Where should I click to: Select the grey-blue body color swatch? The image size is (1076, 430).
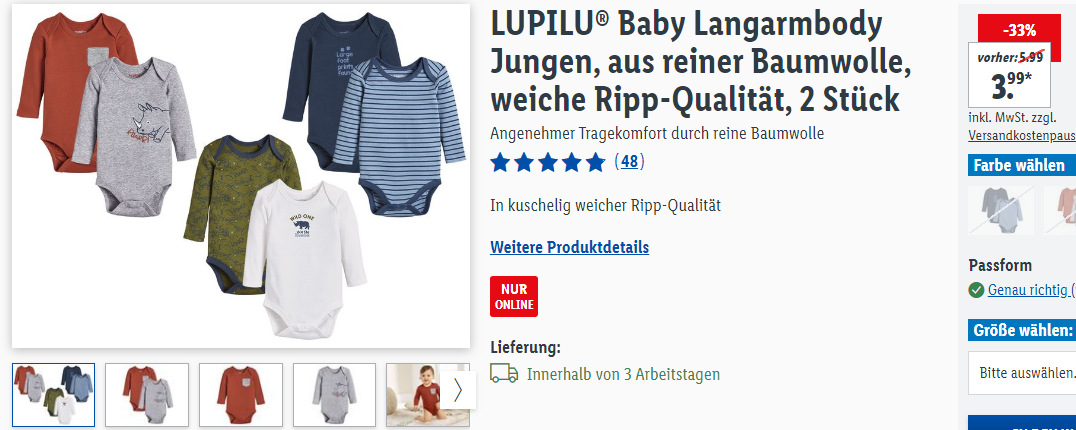pos(1001,208)
